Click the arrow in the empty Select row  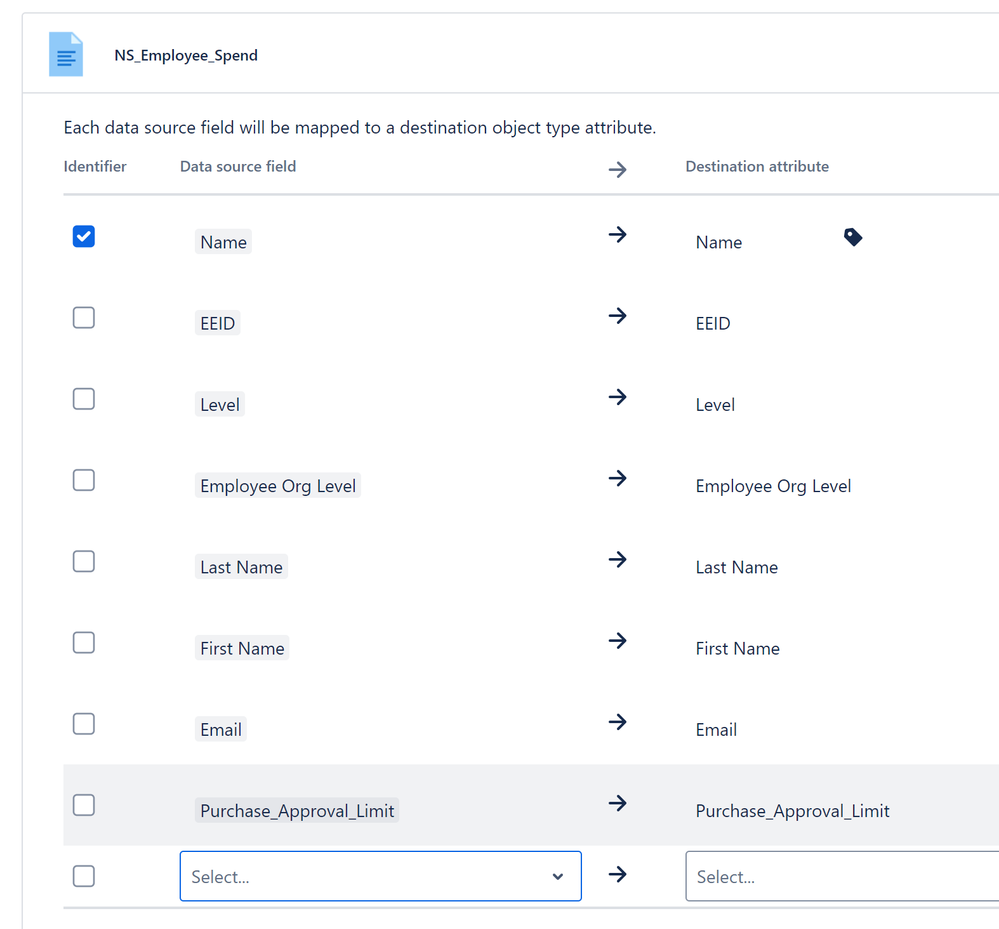617,875
